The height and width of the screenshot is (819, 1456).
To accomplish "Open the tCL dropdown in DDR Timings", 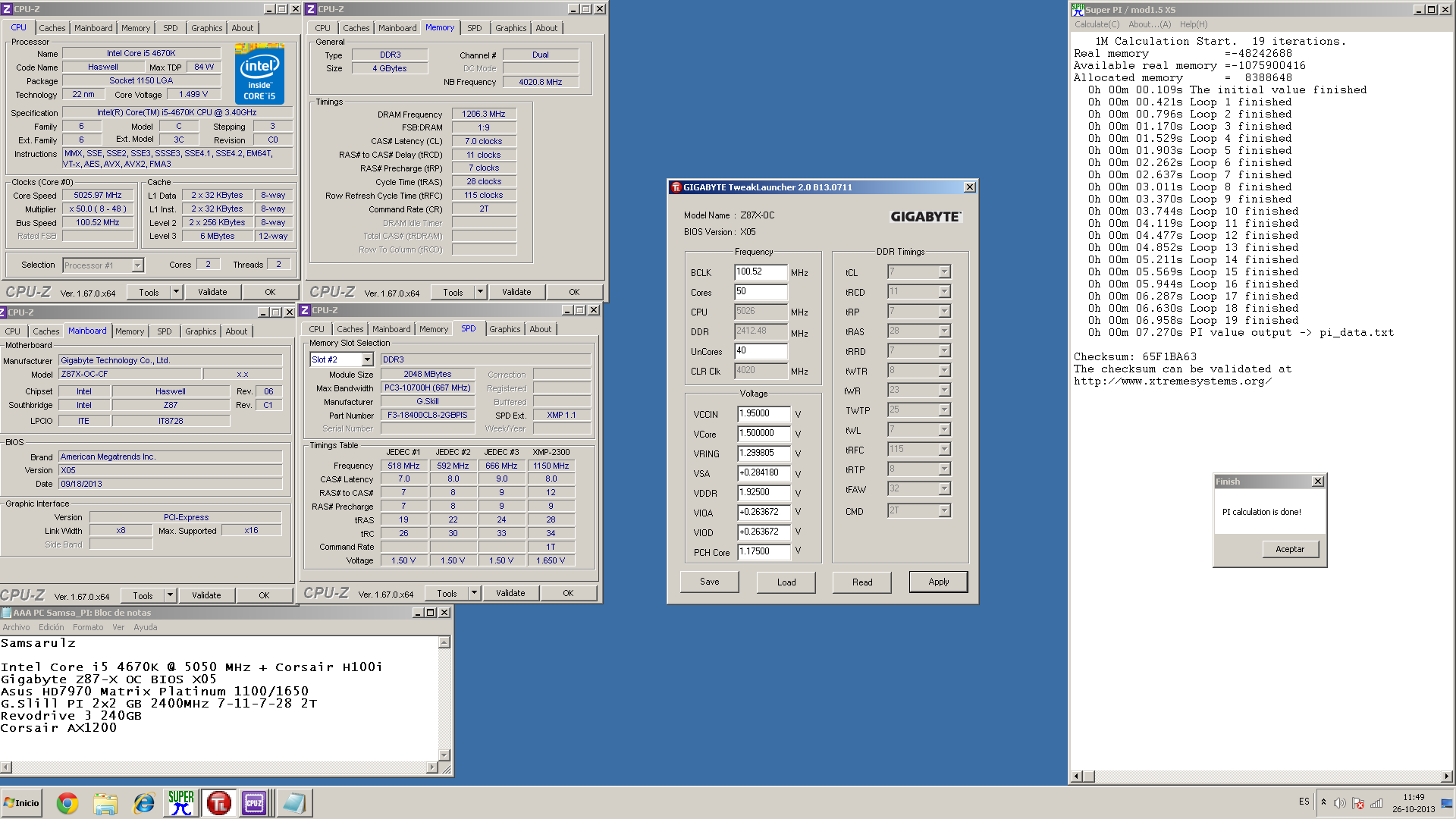I will 944,271.
